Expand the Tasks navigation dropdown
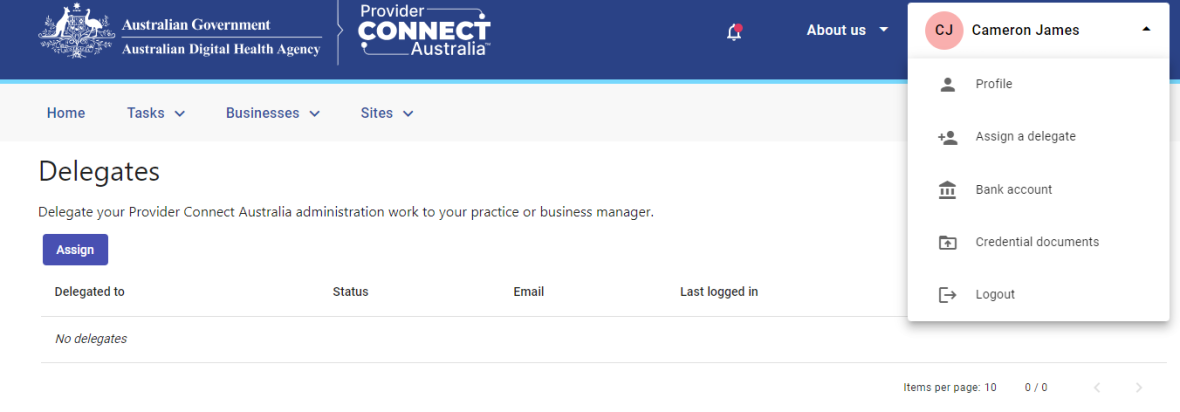Screen dimensions: 1180x412 point(156,113)
